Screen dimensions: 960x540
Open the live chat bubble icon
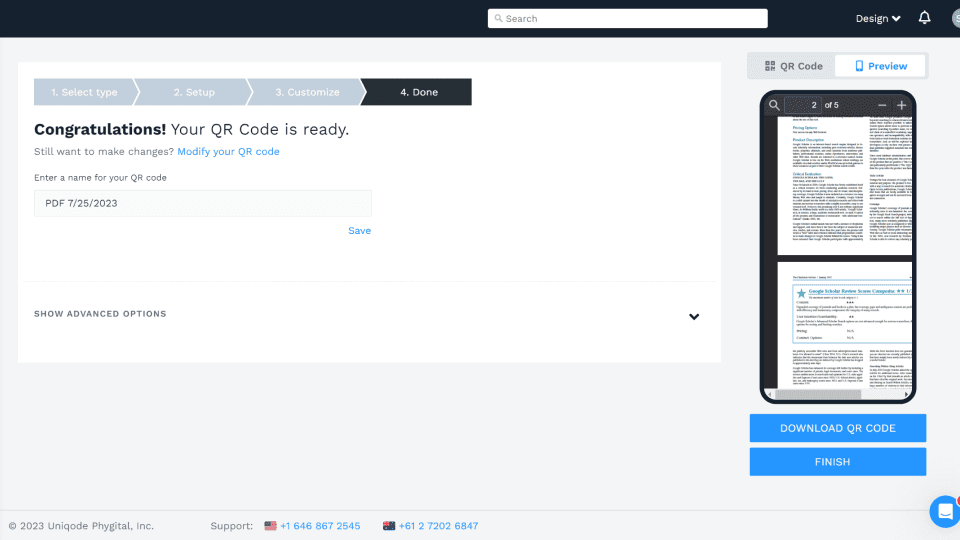tap(945, 511)
